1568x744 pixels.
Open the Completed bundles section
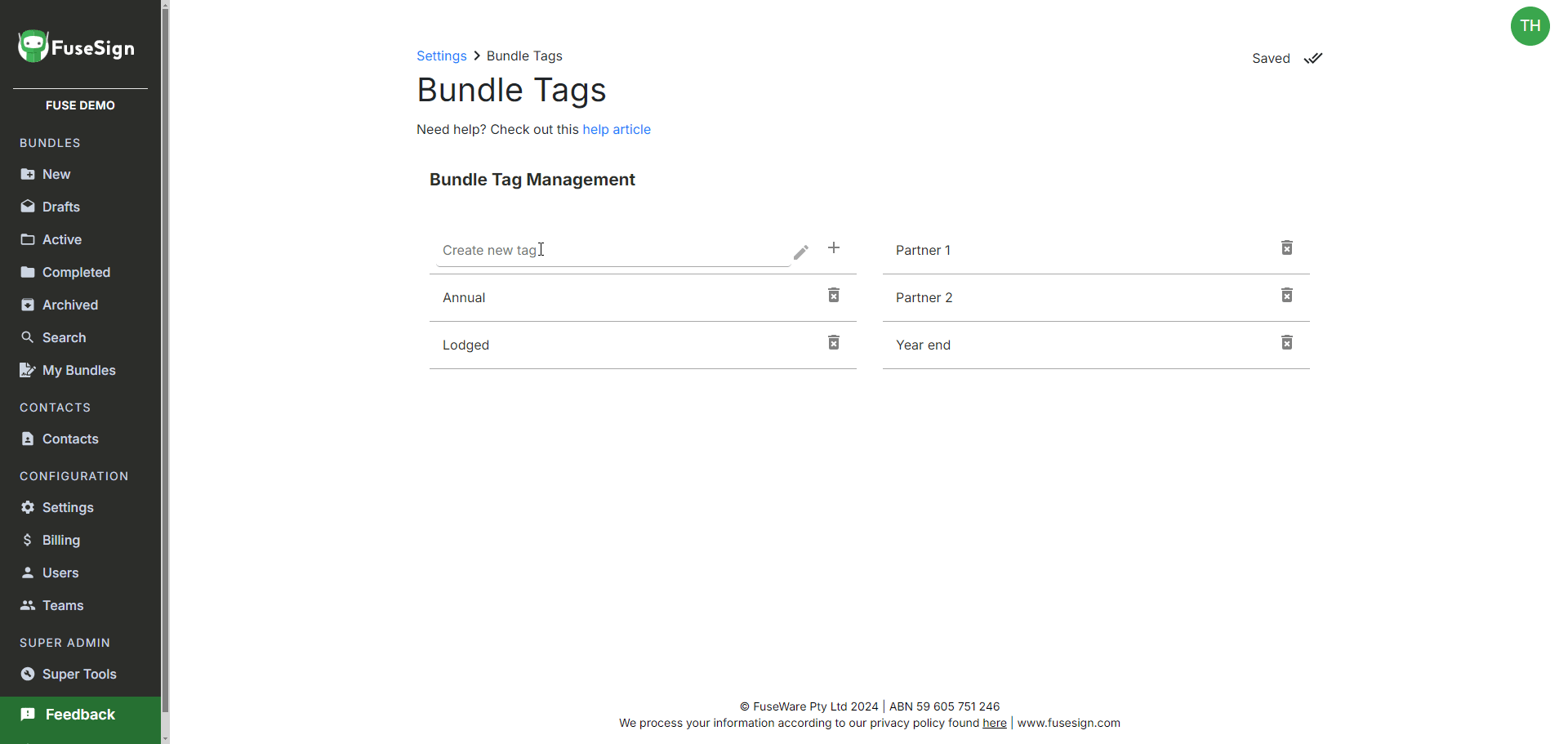76,273
